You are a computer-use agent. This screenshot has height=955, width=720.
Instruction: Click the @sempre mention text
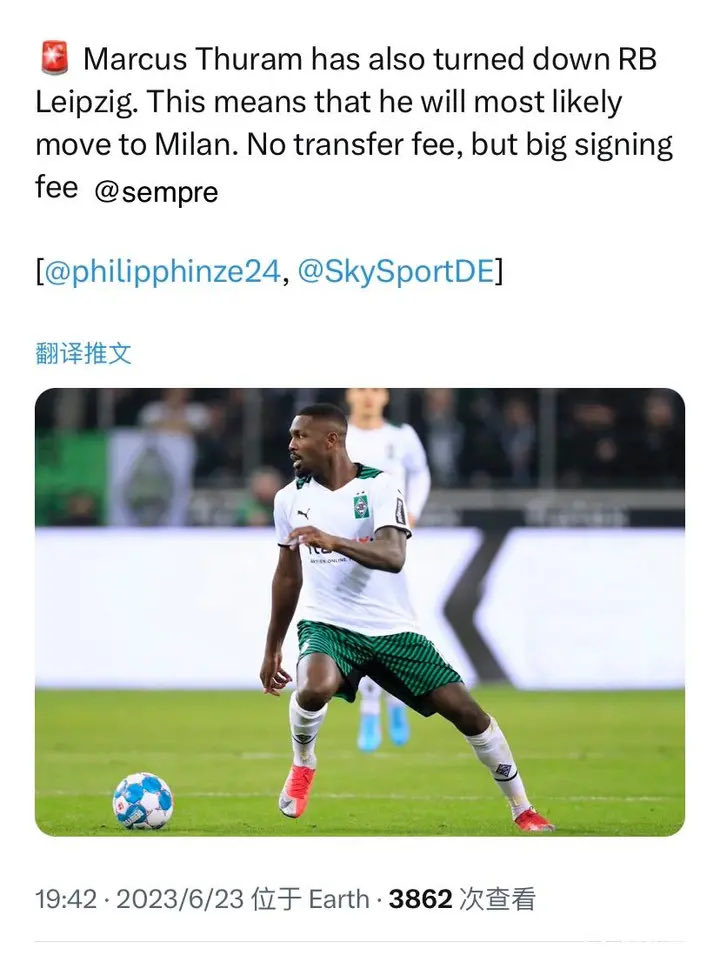coord(156,192)
